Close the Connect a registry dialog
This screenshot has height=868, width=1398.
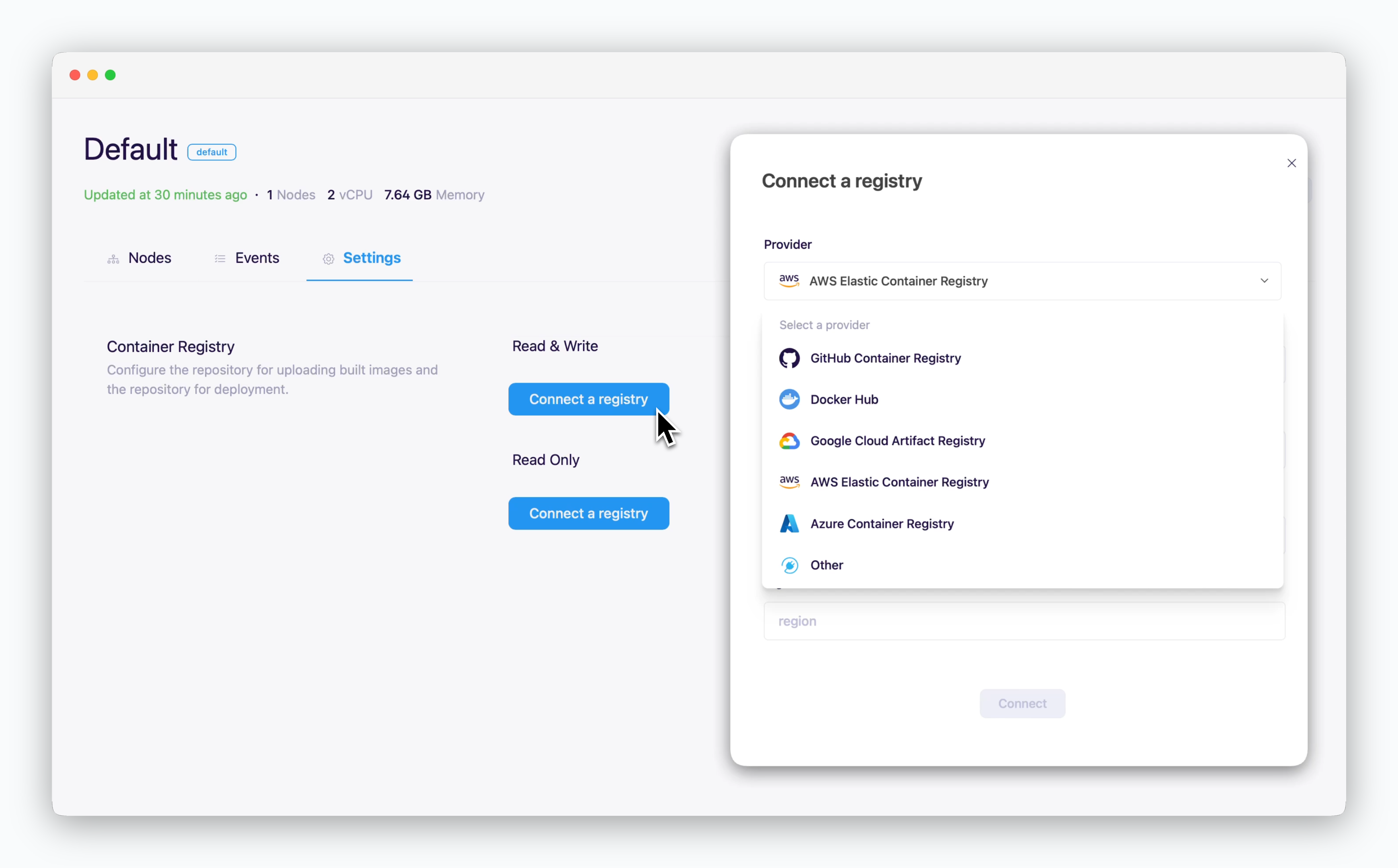[x=1291, y=164]
